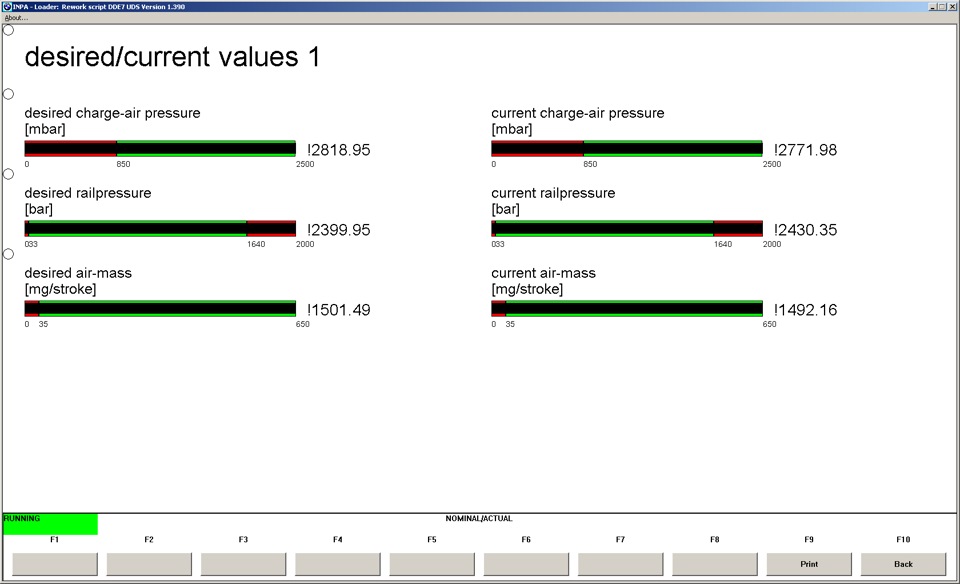The height and width of the screenshot is (584, 960).
Task: Select the radio circle above desired air-mass
Action: (x=9, y=254)
